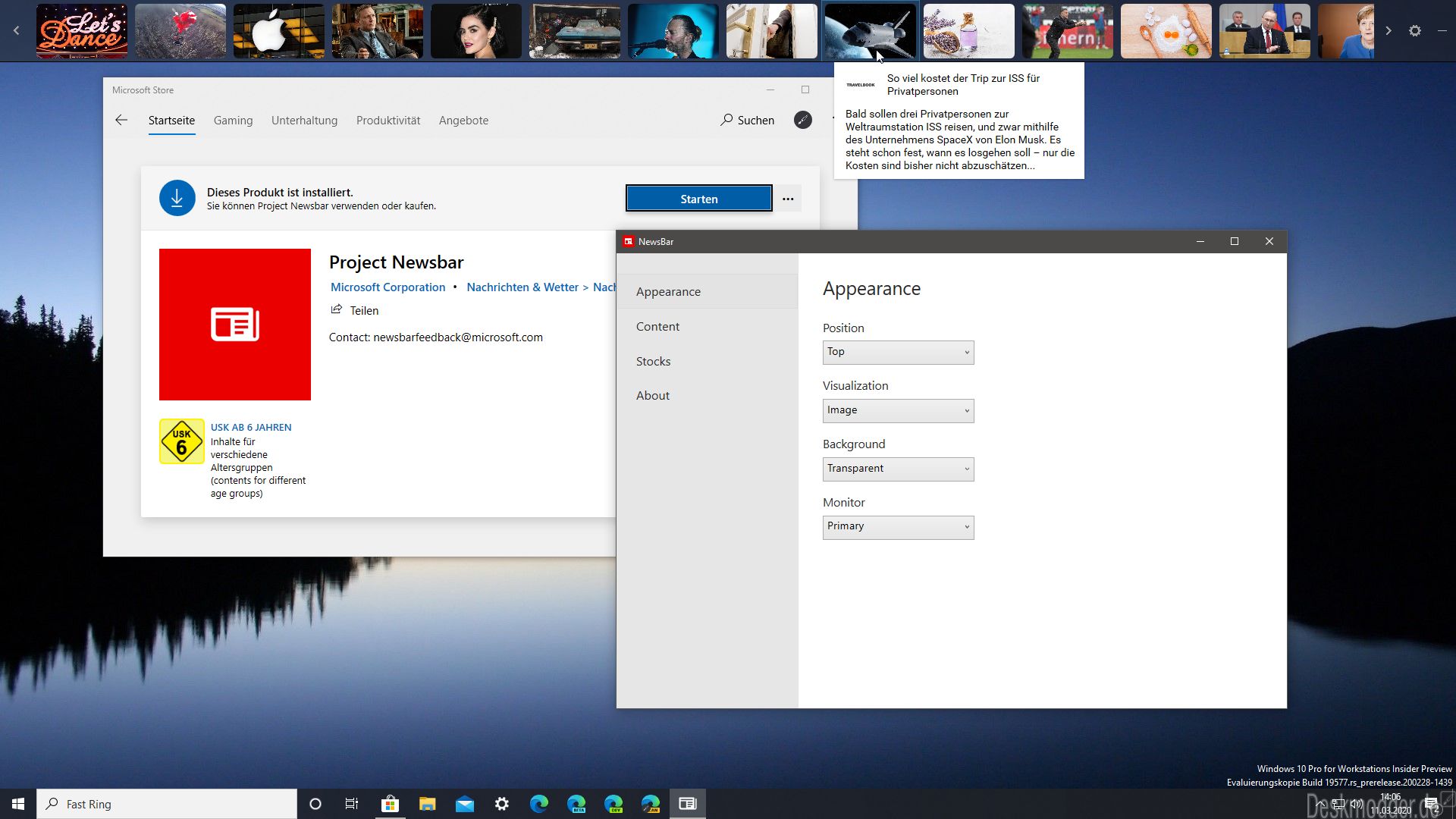Minimize the Microsoft Store window
The width and height of the screenshot is (1456, 819).
(770, 89)
